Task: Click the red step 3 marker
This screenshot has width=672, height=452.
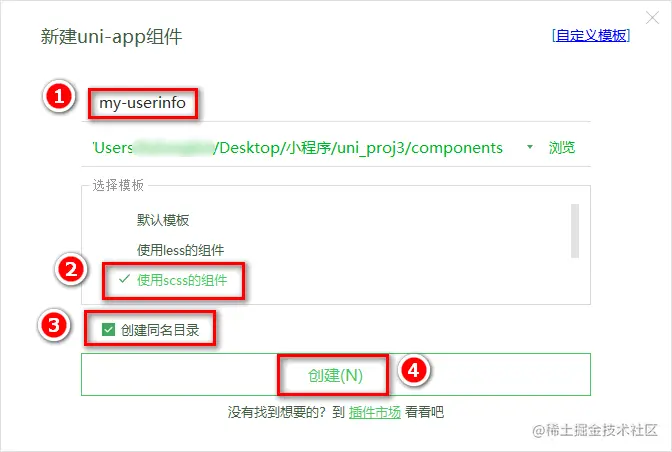Action: pos(54,325)
